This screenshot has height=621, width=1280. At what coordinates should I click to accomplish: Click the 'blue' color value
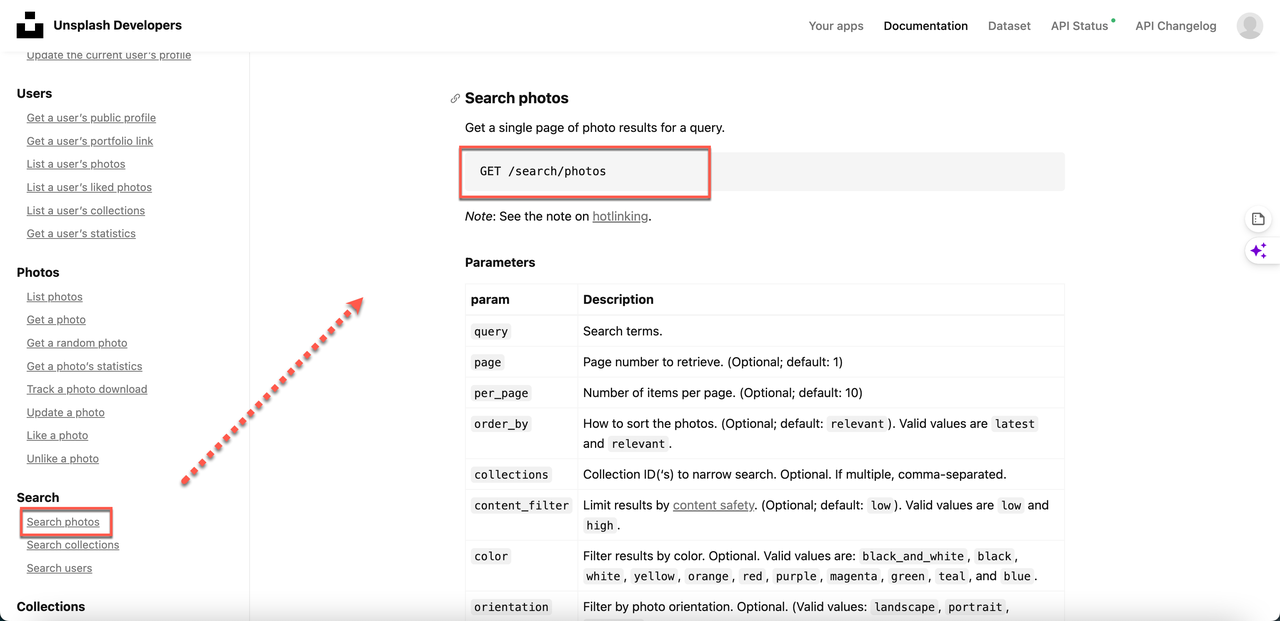[x=1017, y=577]
